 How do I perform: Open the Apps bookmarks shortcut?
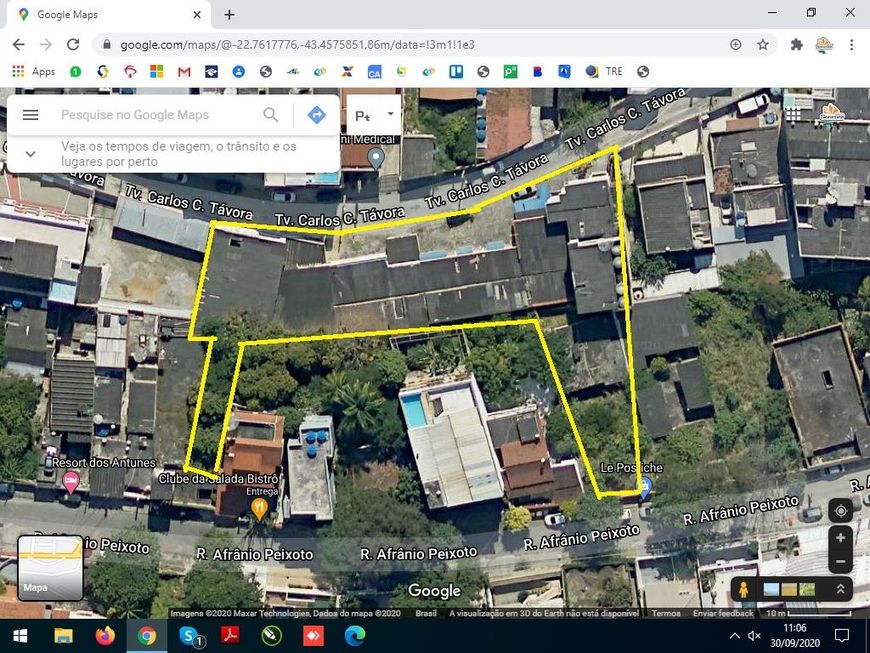click(x=34, y=72)
